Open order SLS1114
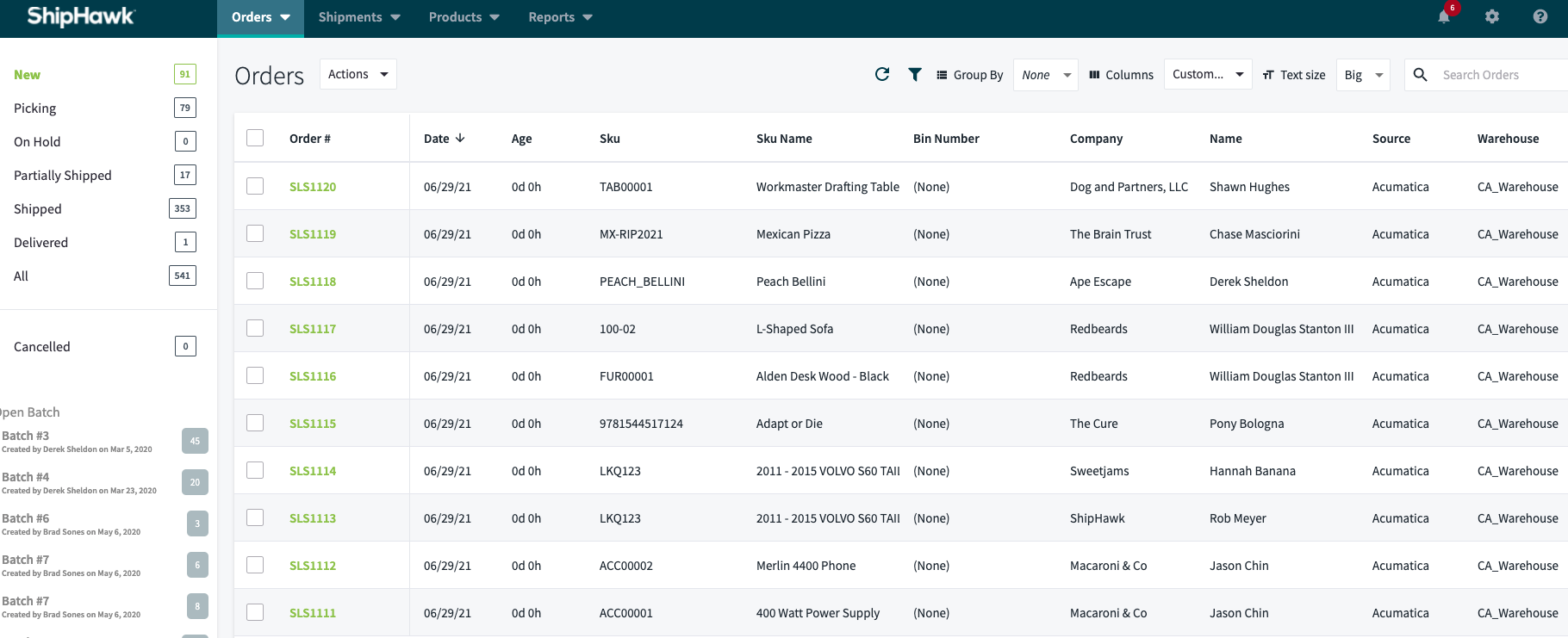Image resolution: width=1568 pixels, height=638 pixels. [x=313, y=471]
